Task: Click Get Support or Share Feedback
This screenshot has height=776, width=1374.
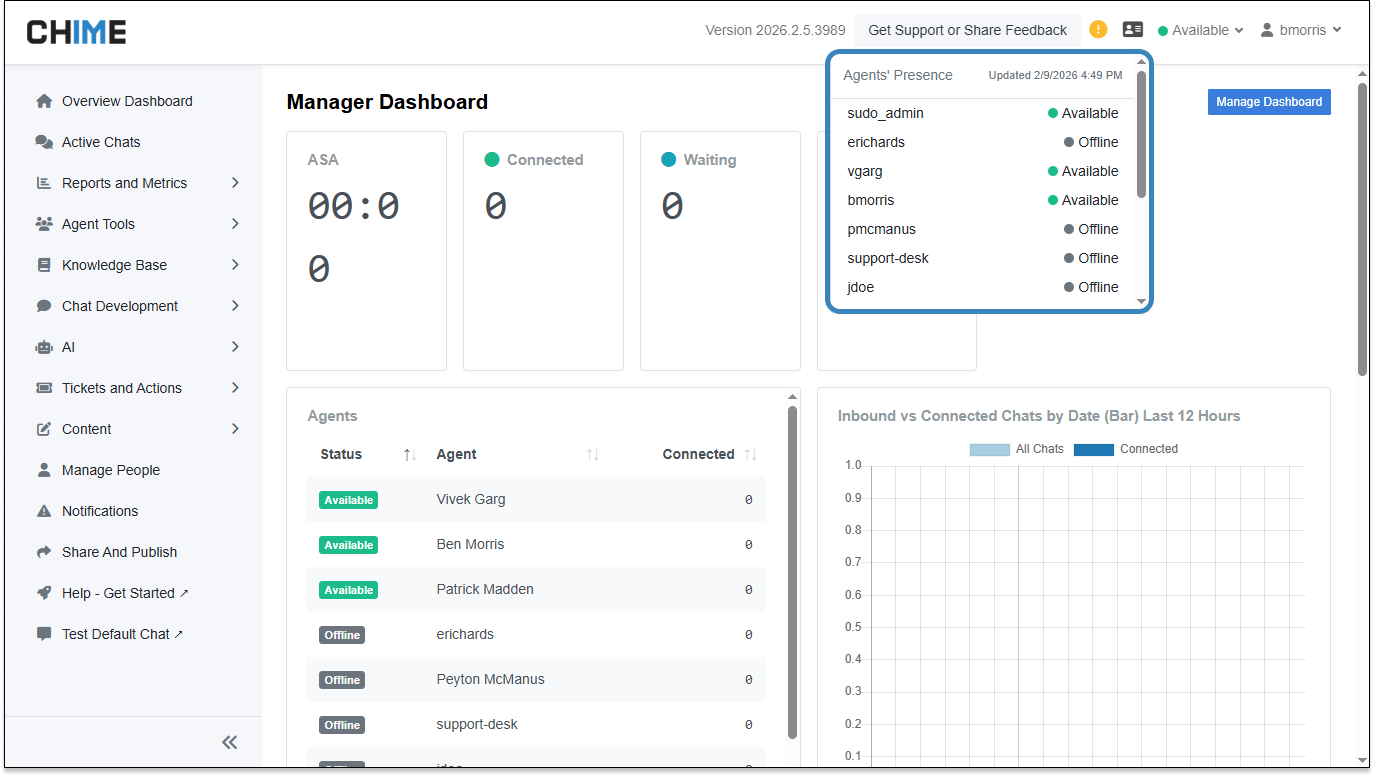Action: tap(967, 30)
